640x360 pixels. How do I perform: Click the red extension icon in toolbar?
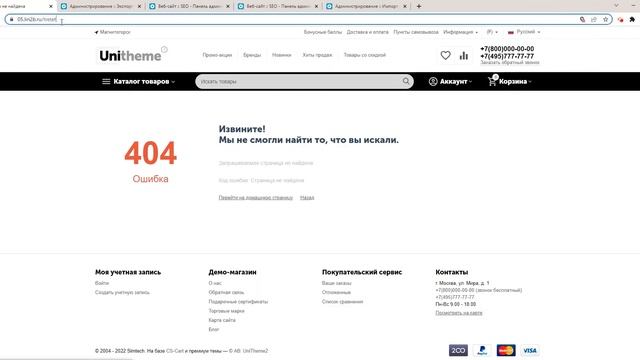pos(620,19)
